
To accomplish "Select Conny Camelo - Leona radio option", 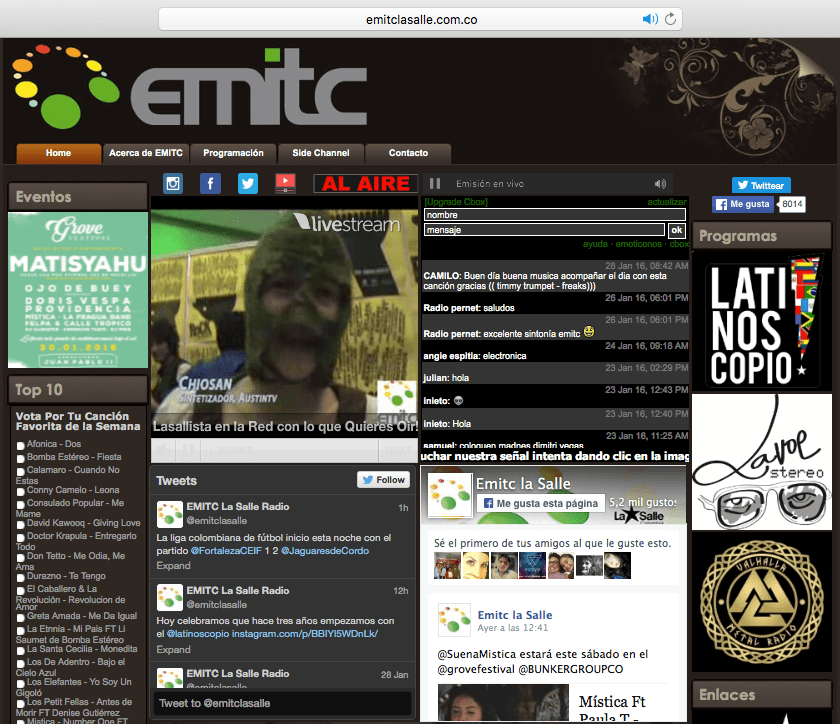I will 20,491.
